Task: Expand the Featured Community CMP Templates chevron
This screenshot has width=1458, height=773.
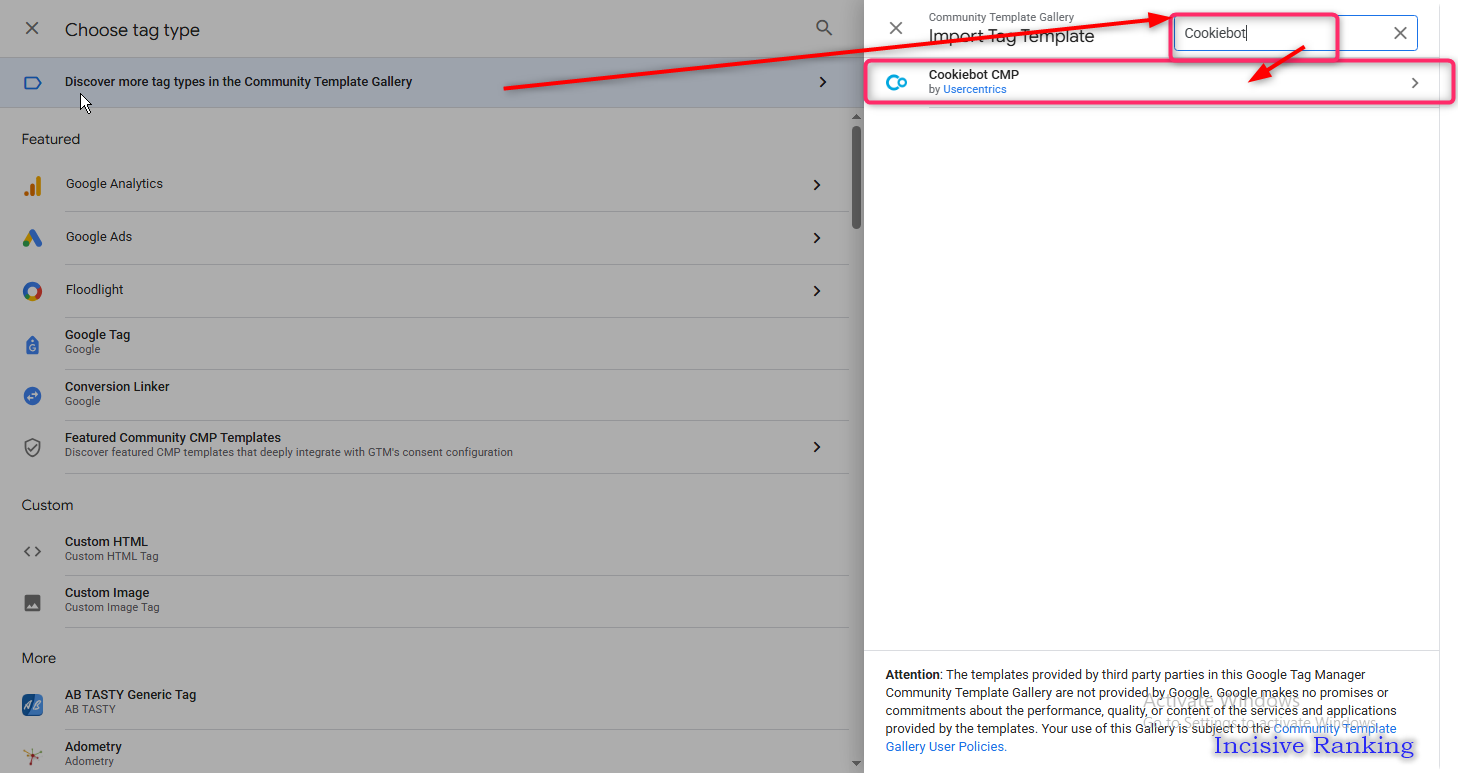Action: coord(817,447)
